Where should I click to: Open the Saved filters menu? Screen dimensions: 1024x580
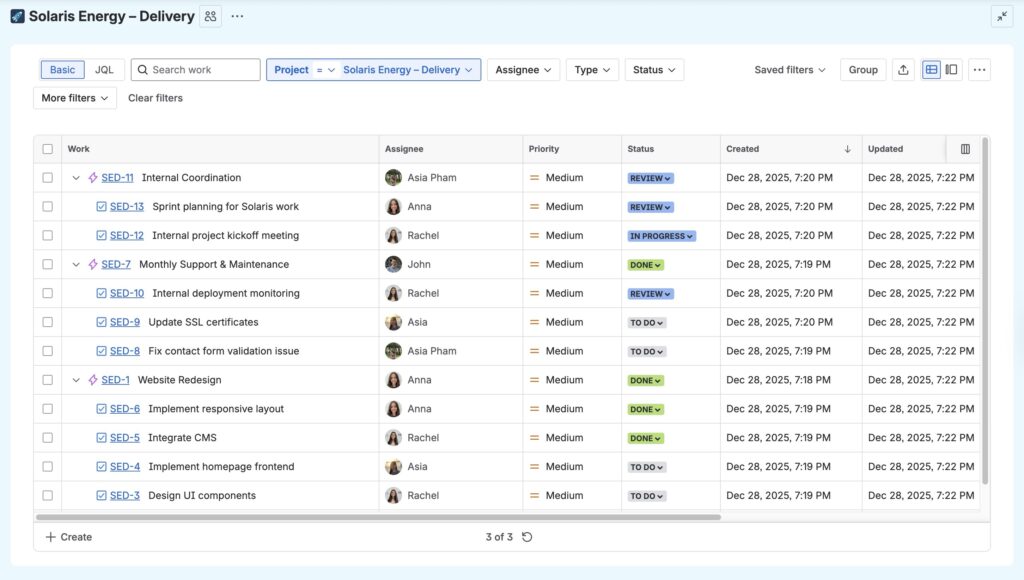point(789,69)
